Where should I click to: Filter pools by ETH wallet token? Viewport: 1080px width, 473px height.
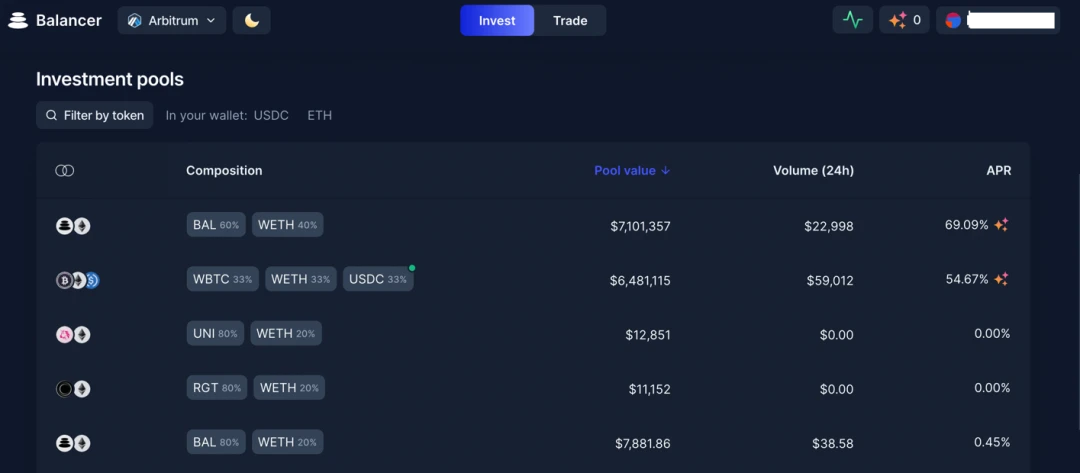(320, 116)
